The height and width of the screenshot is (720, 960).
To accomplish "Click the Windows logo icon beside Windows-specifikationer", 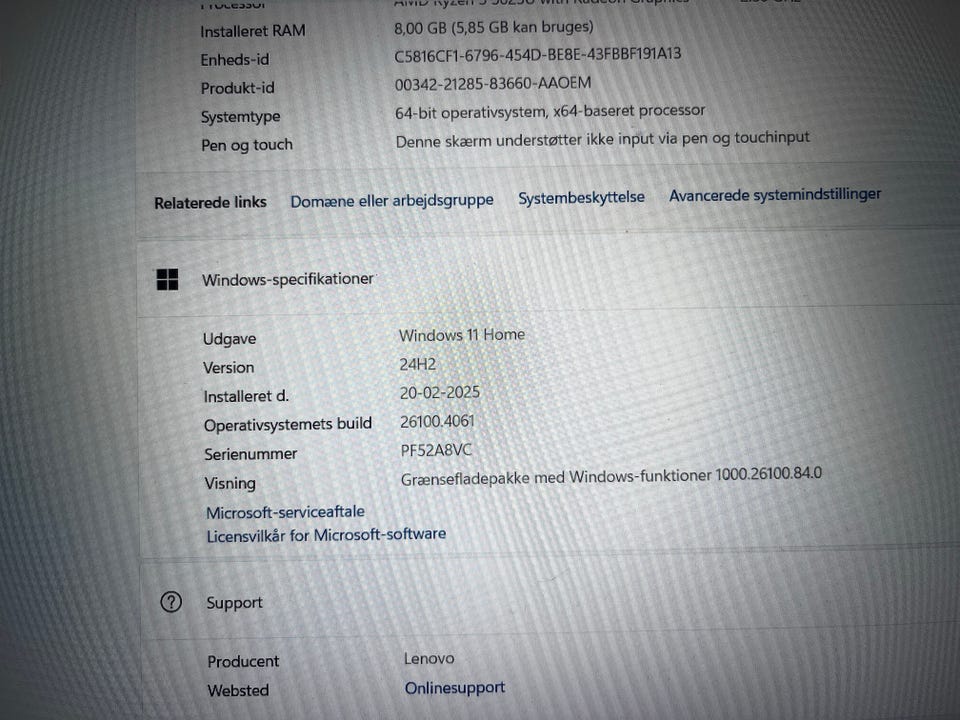I will pos(167,280).
